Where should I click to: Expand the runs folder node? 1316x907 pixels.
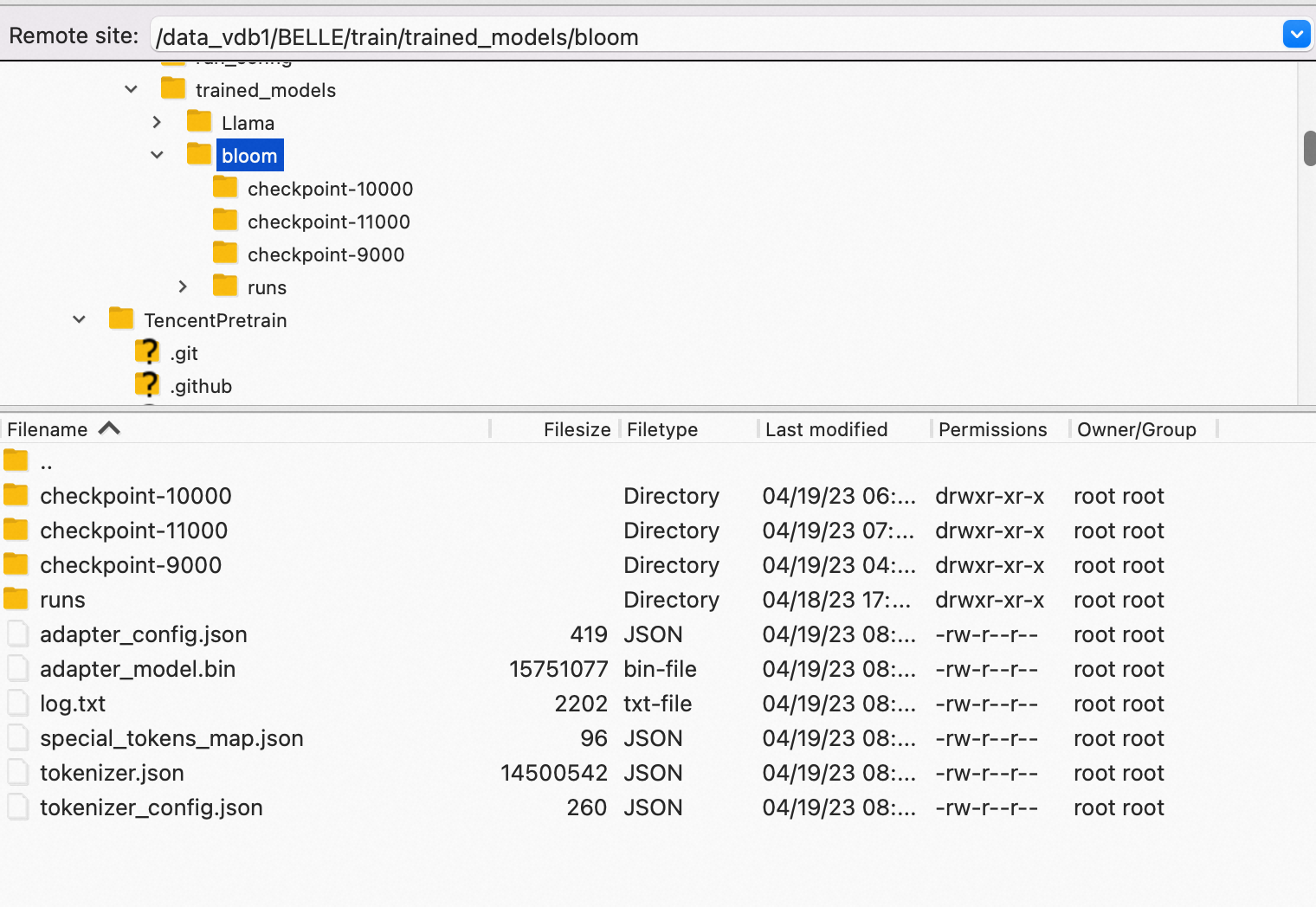(184, 286)
